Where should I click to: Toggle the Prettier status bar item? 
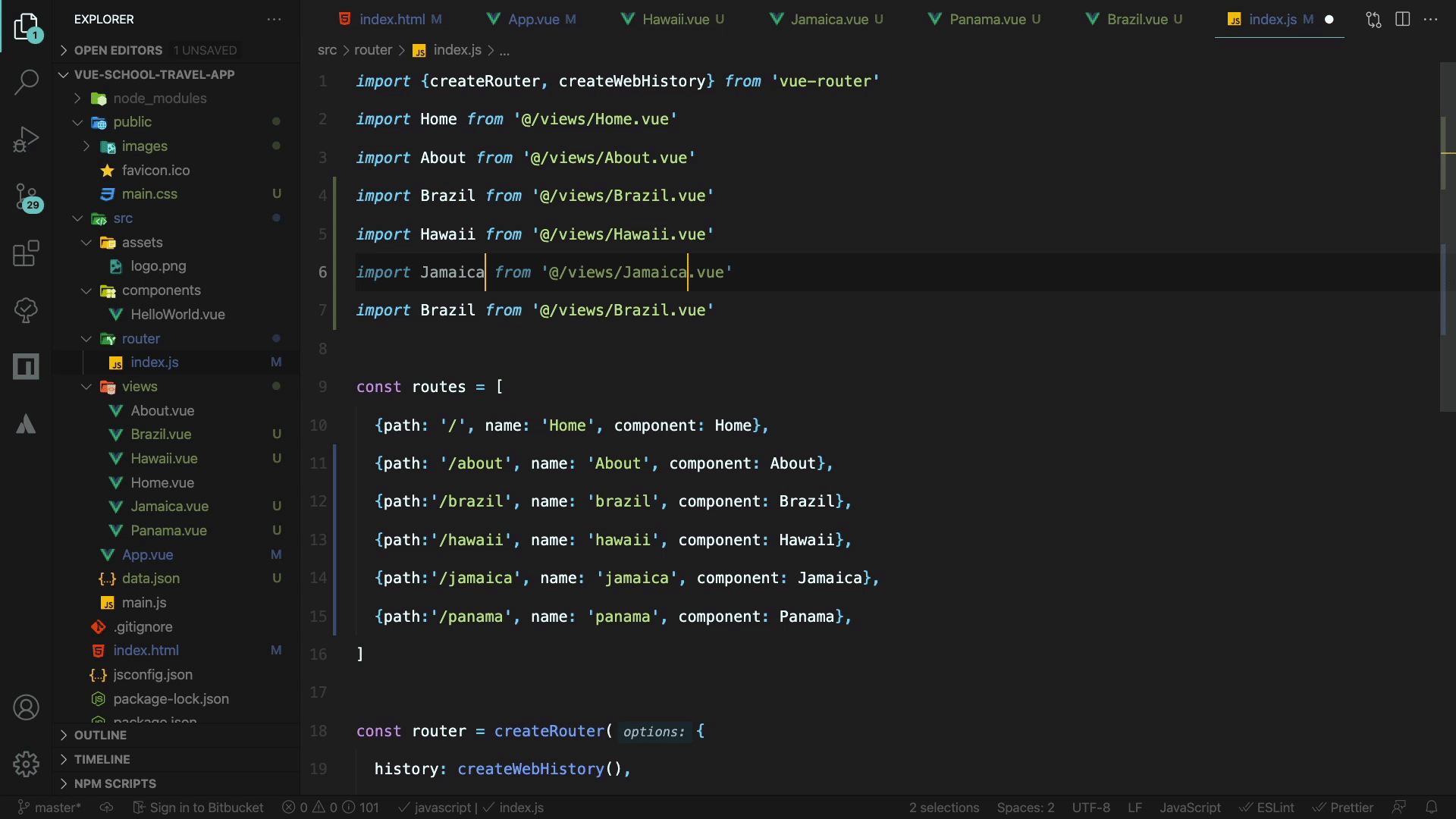pos(1343,808)
